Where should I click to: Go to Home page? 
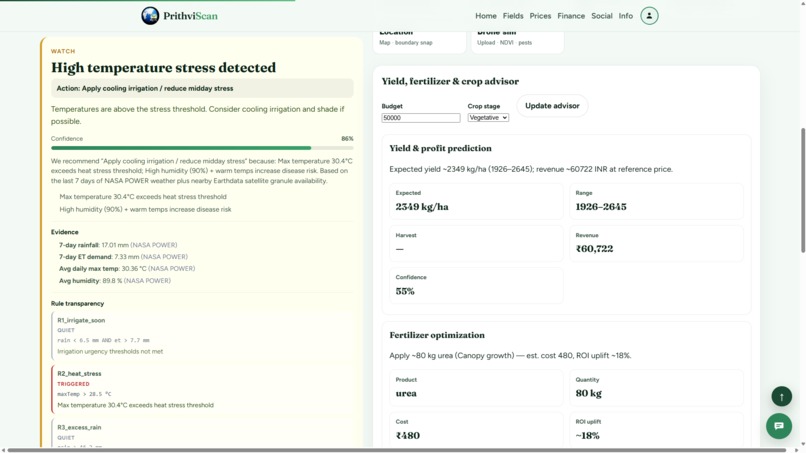click(486, 16)
